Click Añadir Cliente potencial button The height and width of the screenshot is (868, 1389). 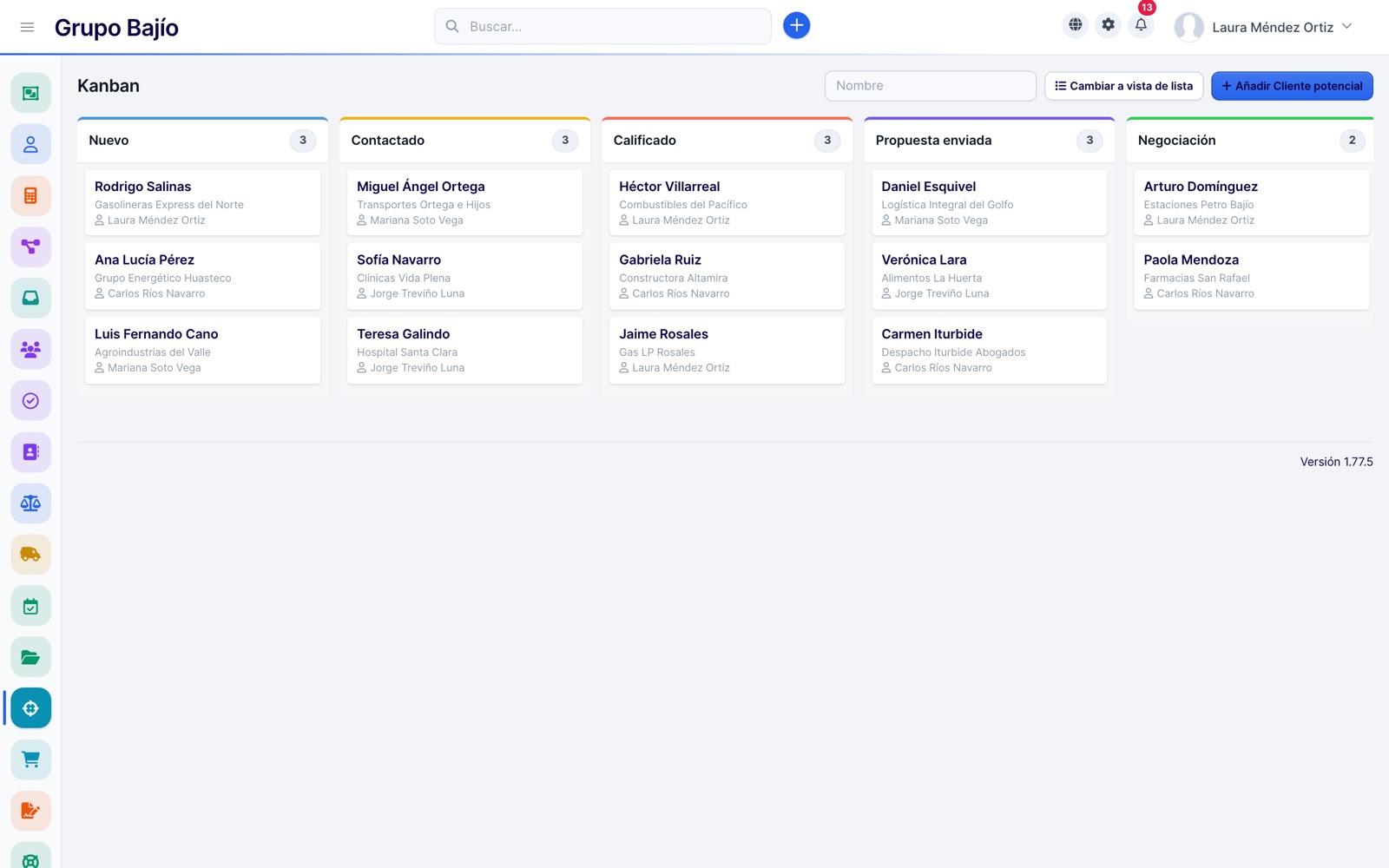pos(1292,86)
